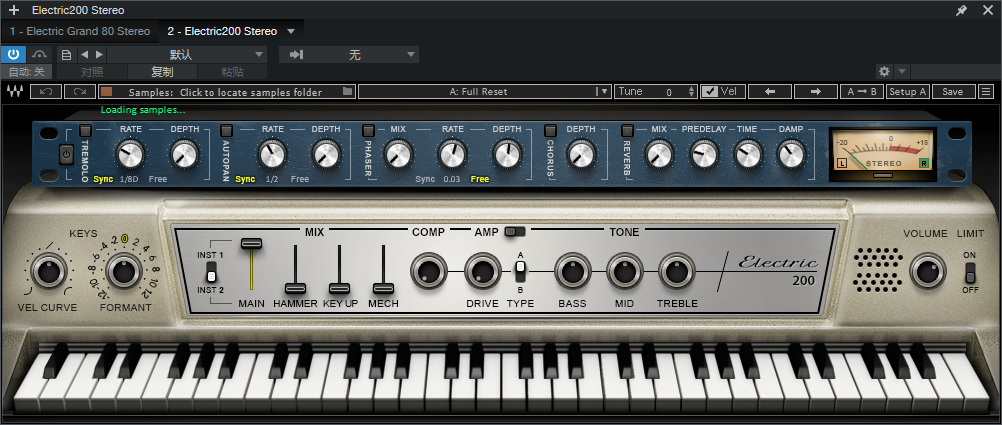The height and width of the screenshot is (425, 1002).
Task: Click the plus icon beside Electric200 Stereo title
Action: 13,10
